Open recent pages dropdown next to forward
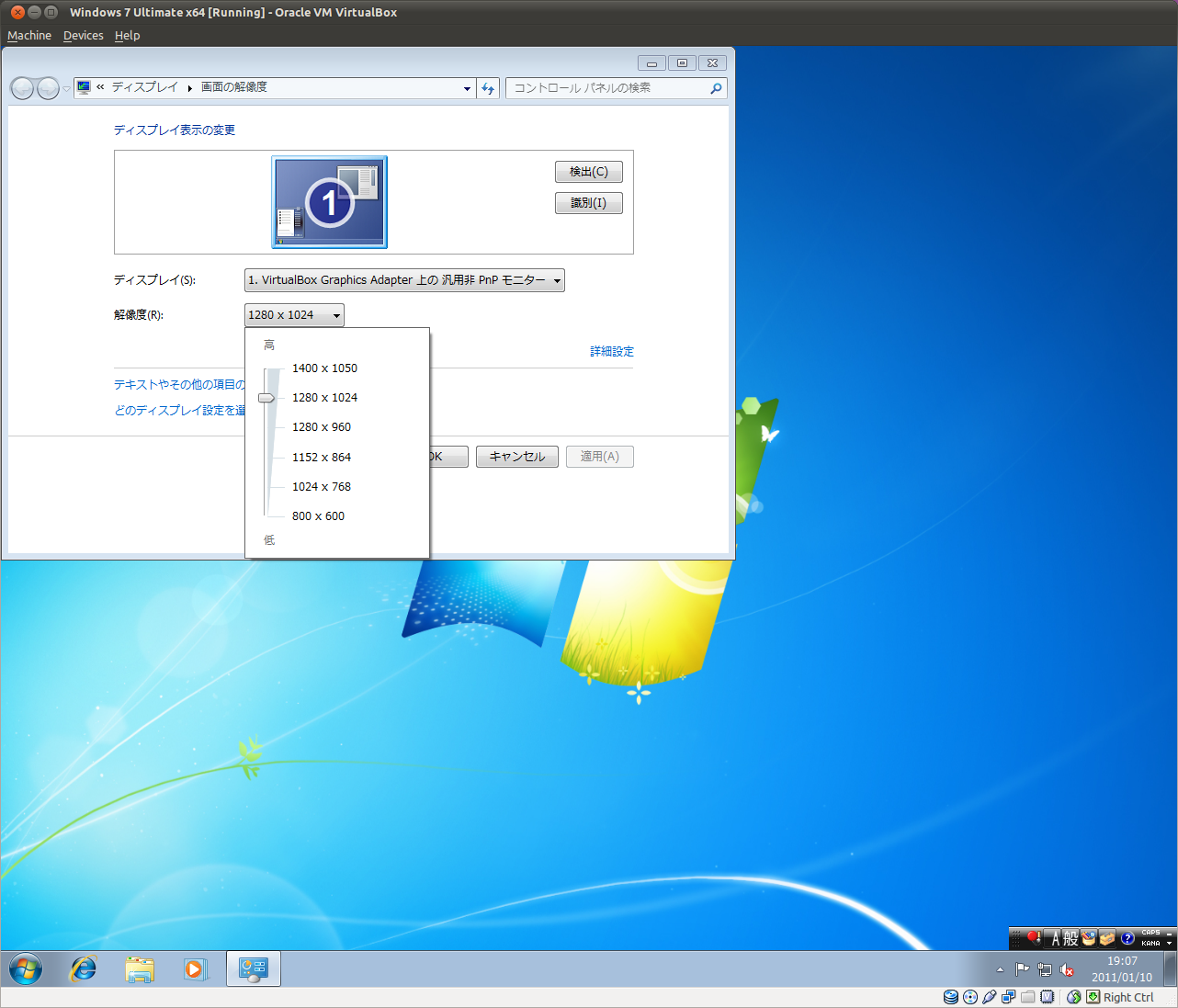The image size is (1178, 1008). click(66, 89)
